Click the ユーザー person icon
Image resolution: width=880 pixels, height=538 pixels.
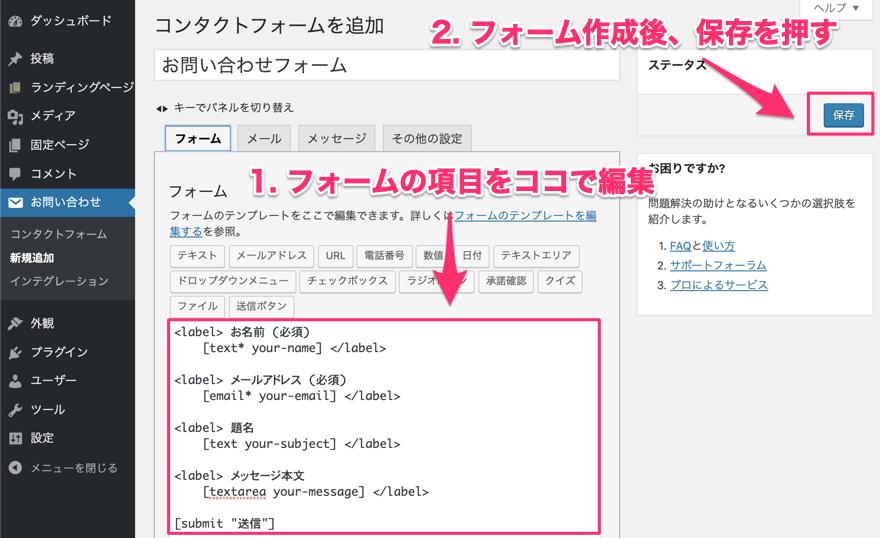point(15,380)
